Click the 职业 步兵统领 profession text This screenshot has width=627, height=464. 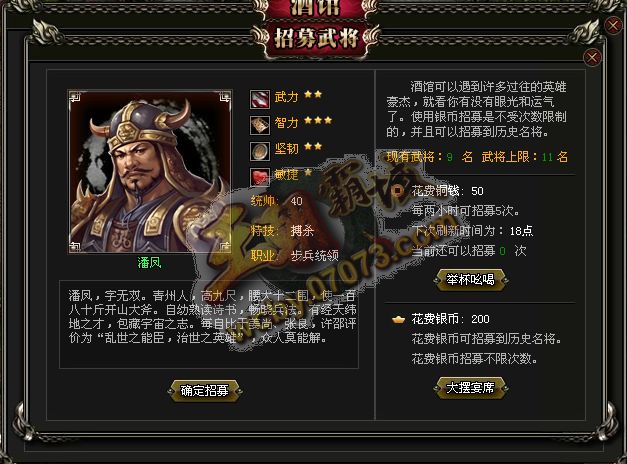(x=295, y=255)
